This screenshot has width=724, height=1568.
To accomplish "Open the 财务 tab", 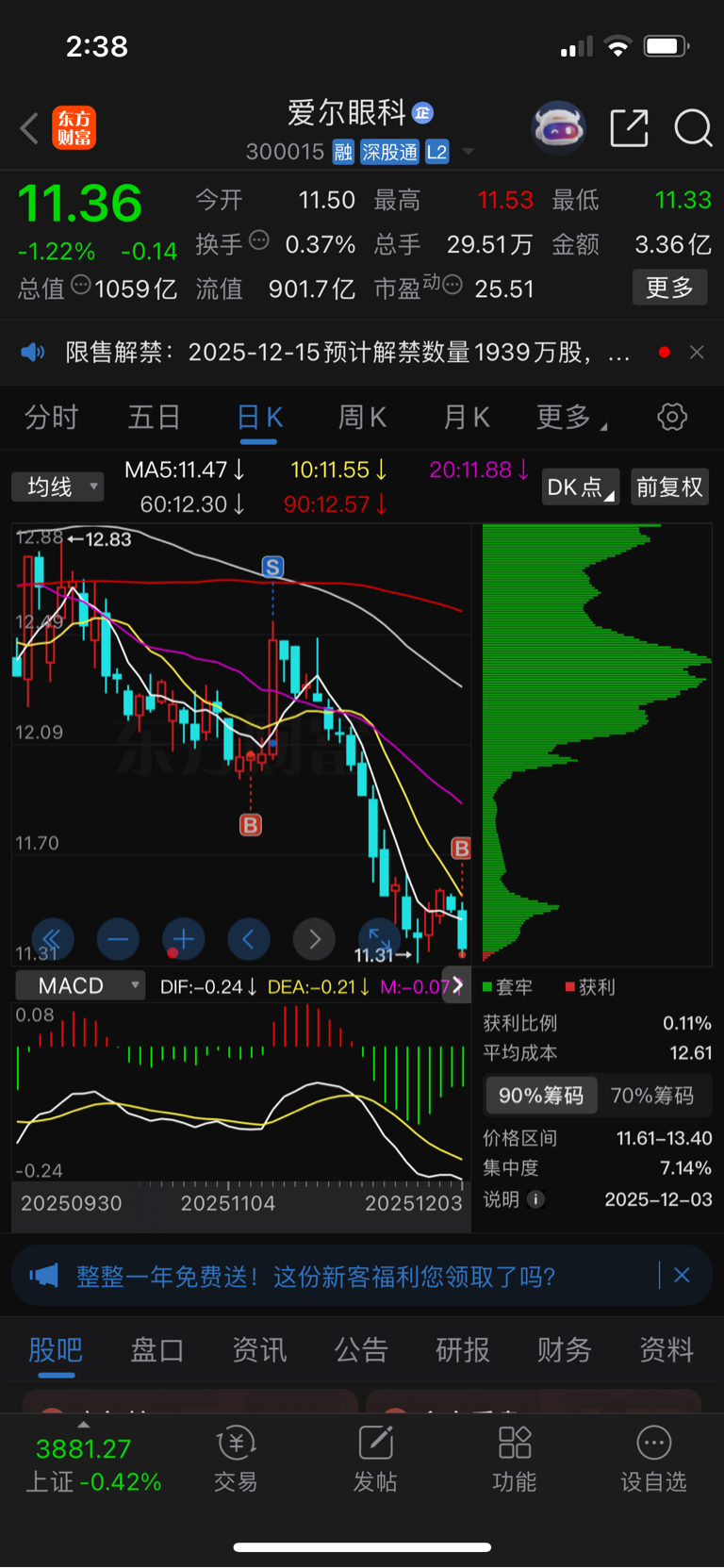I will [x=565, y=1350].
